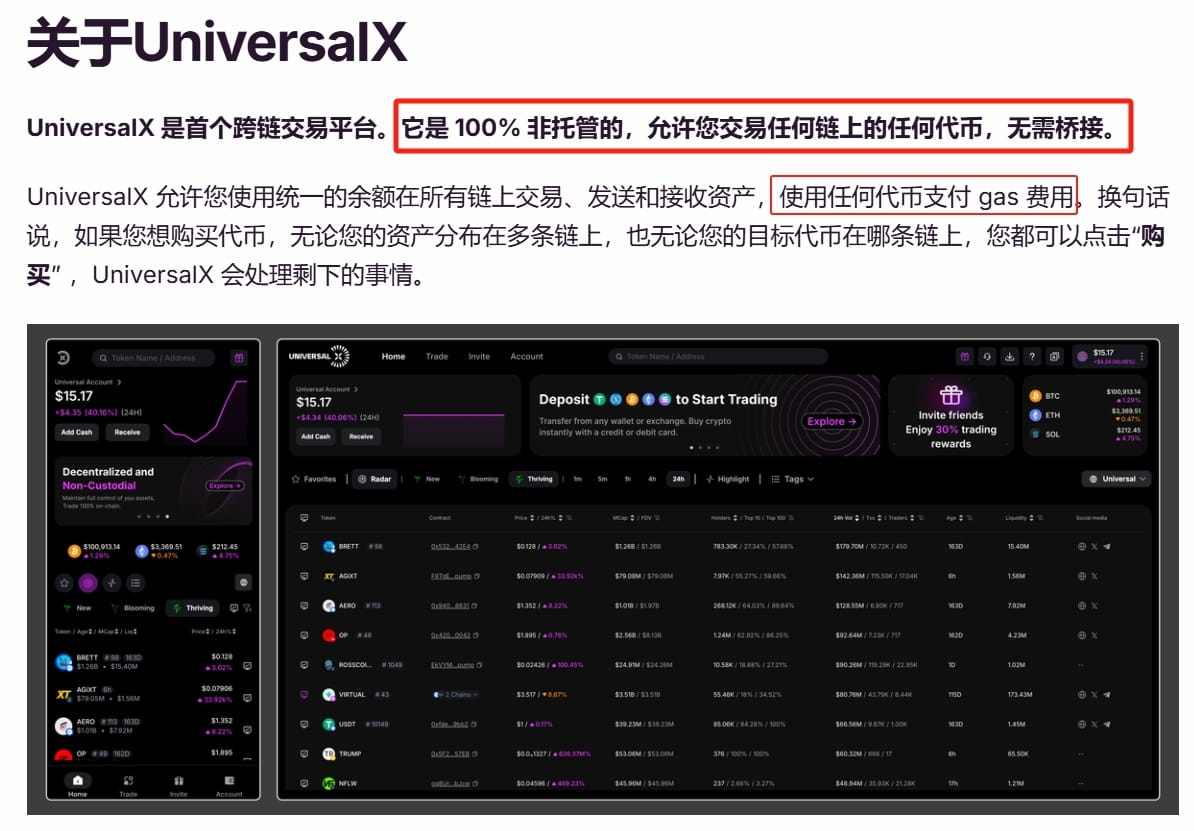
Task: Click the globe icon in BRETT row
Action: point(1082,547)
